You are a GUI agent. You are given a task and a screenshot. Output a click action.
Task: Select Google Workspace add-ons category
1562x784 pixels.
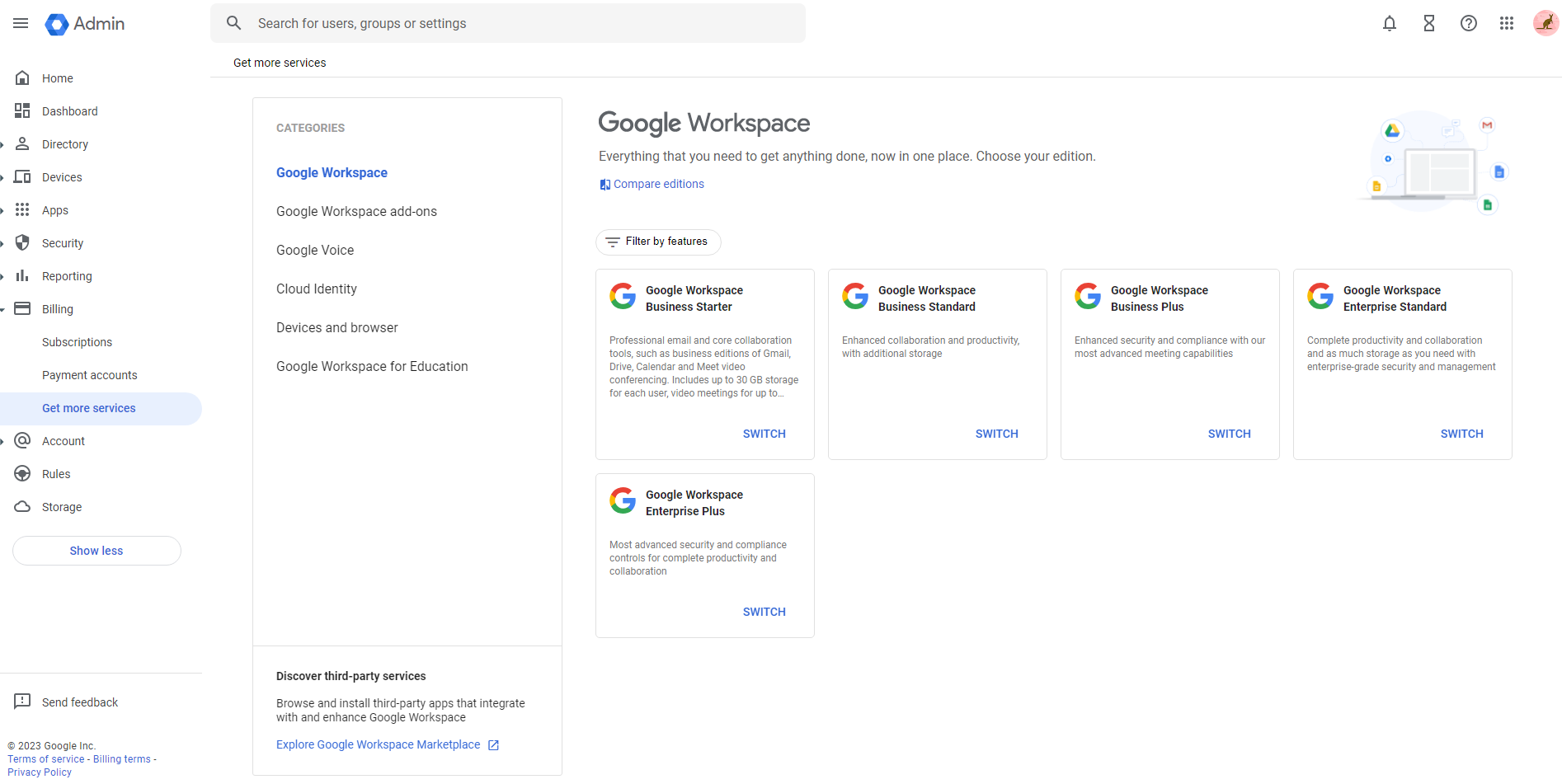(356, 211)
